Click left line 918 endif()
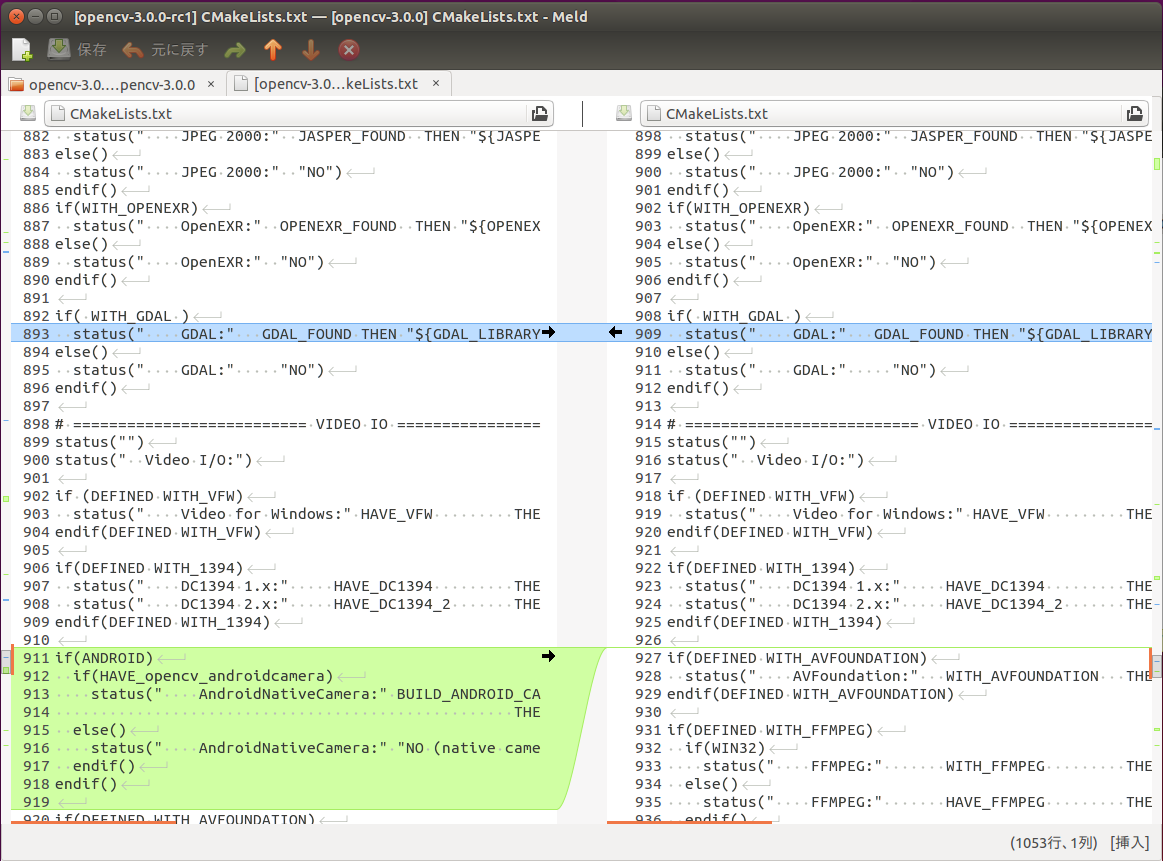Viewport: 1163px width, 861px height. pyautogui.click(x=86, y=784)
